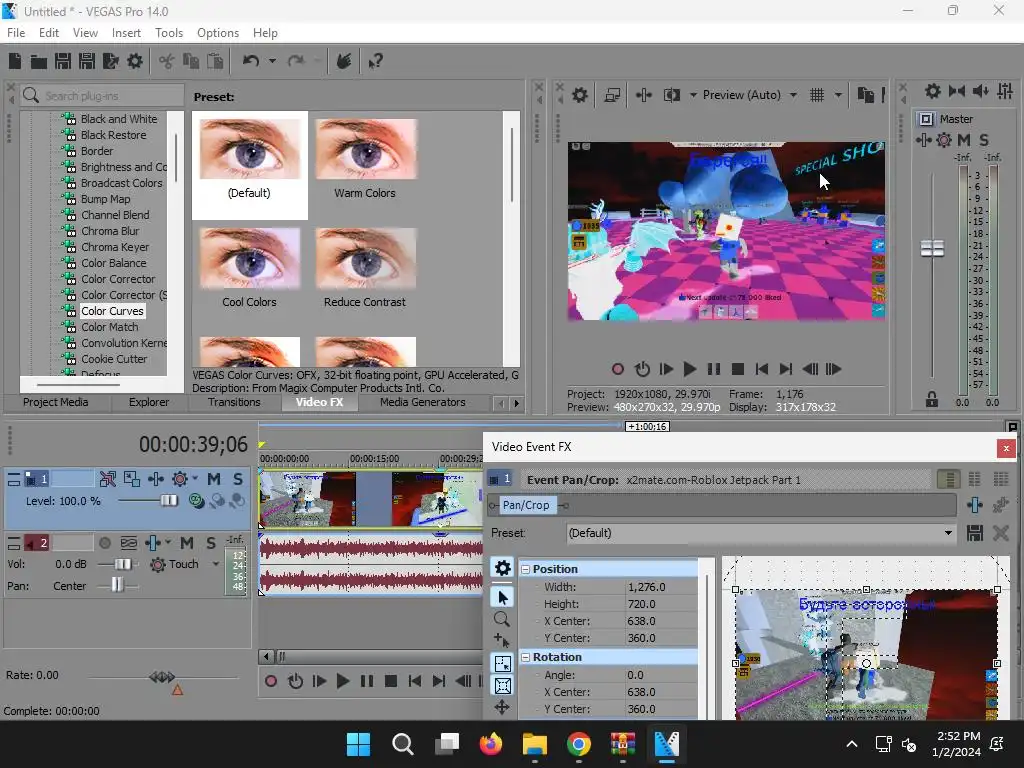This screenshot has width=1024, height=768.
Task: Open the Undo history dropdown arrow
Action: point(272,61)
